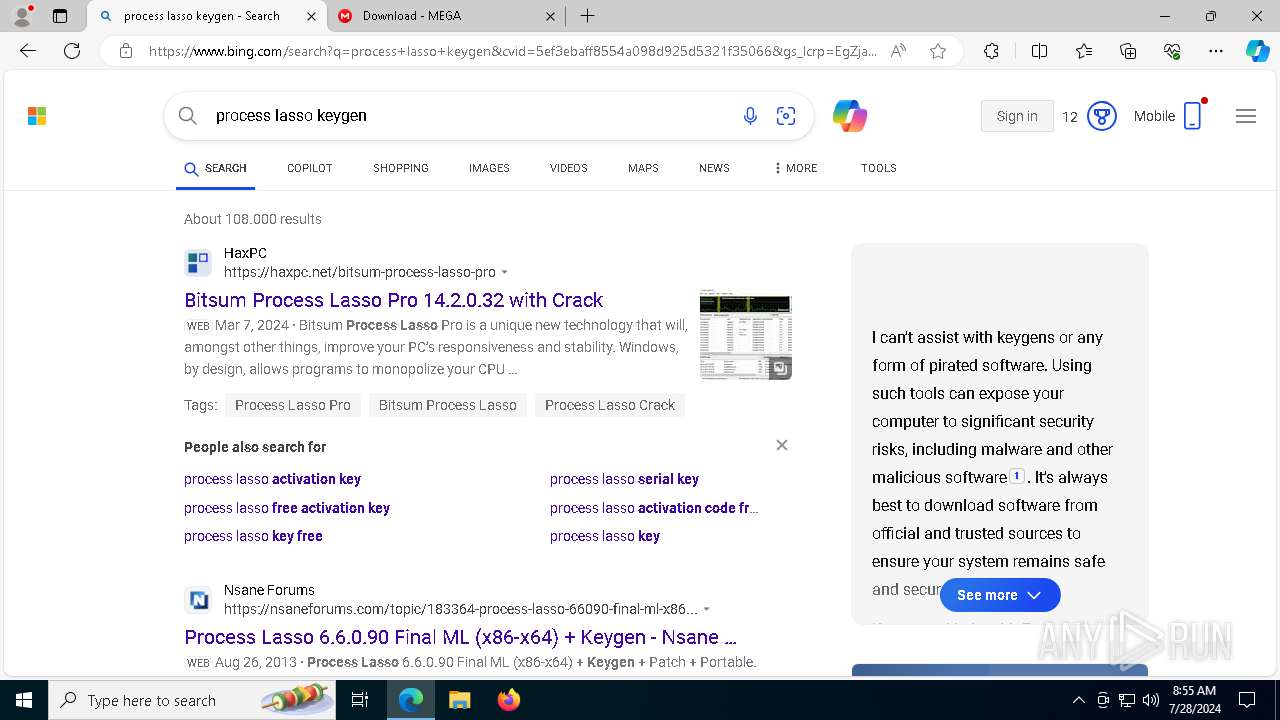This screenshot has width=1280, height=720.
Task: Click the search query input field
Action: click(470, 116)
